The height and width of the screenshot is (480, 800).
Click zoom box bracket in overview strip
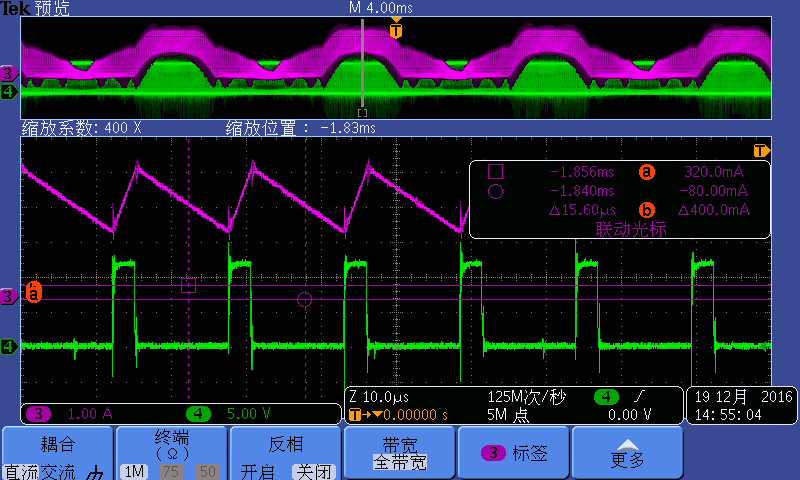pyautogui.click(x=362, y=113)
